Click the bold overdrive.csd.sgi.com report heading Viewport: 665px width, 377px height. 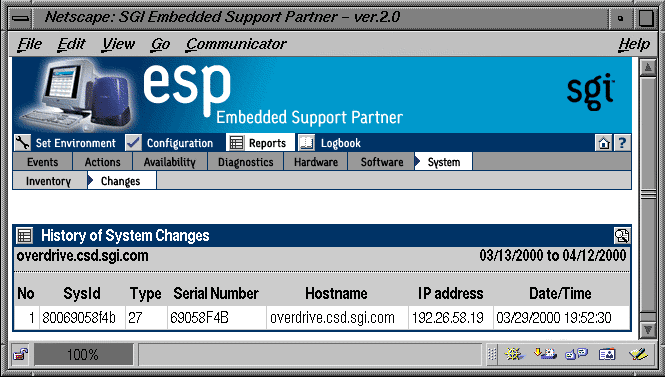[82, 256]
